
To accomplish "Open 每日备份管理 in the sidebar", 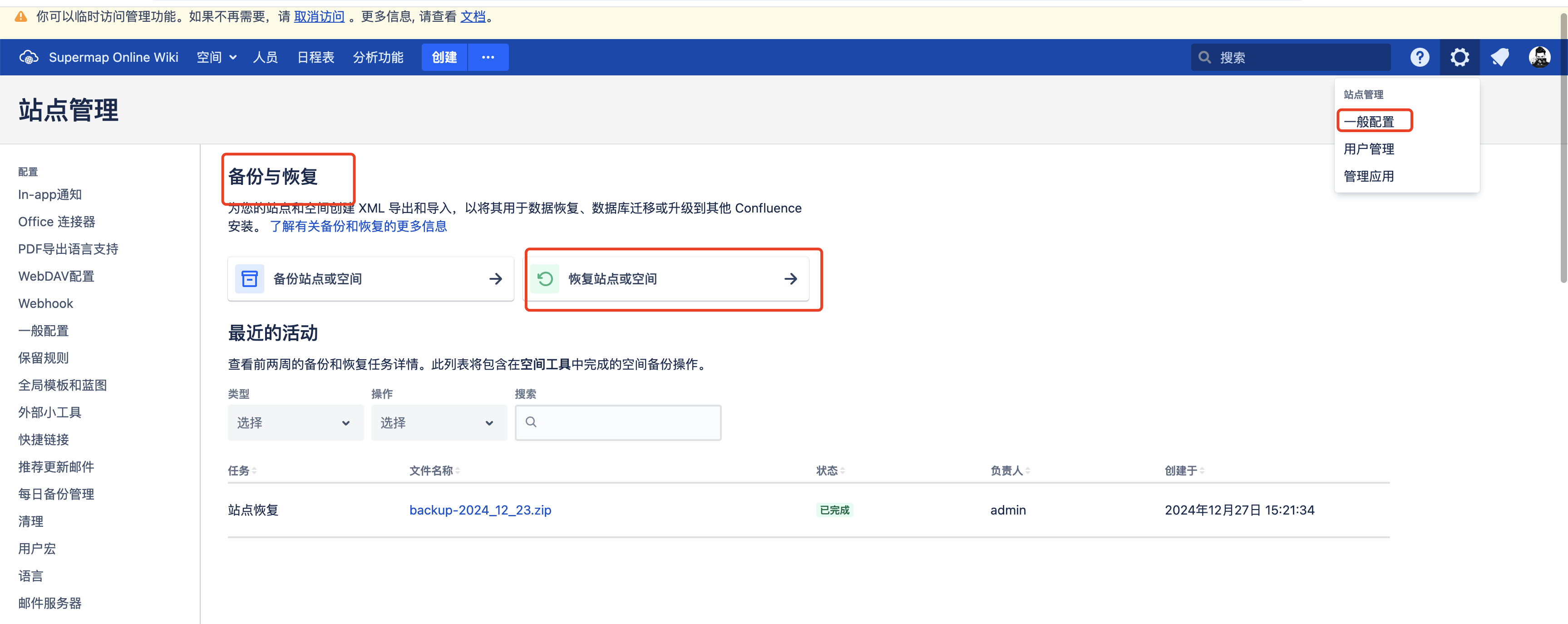I will pyautogui.click(x=56, y=494).
